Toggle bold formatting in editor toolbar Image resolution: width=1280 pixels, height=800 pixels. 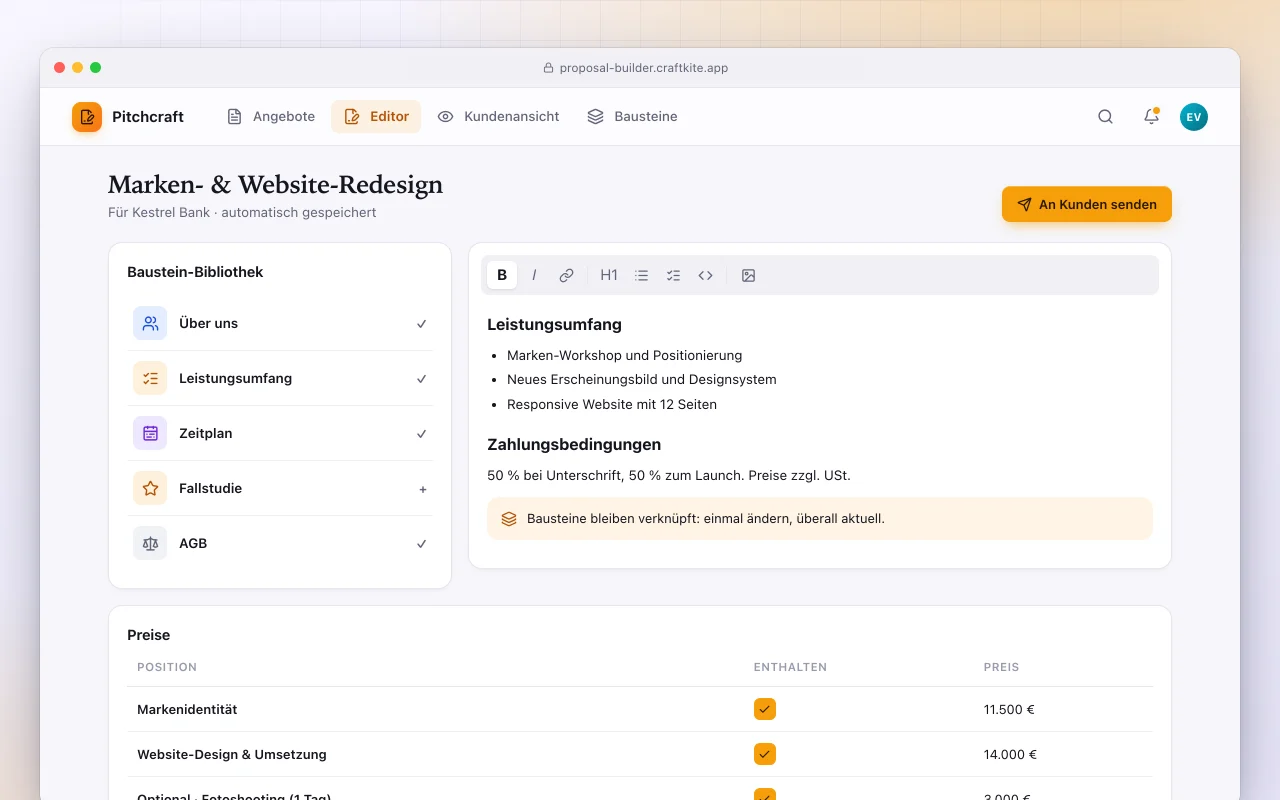(502, 275)
